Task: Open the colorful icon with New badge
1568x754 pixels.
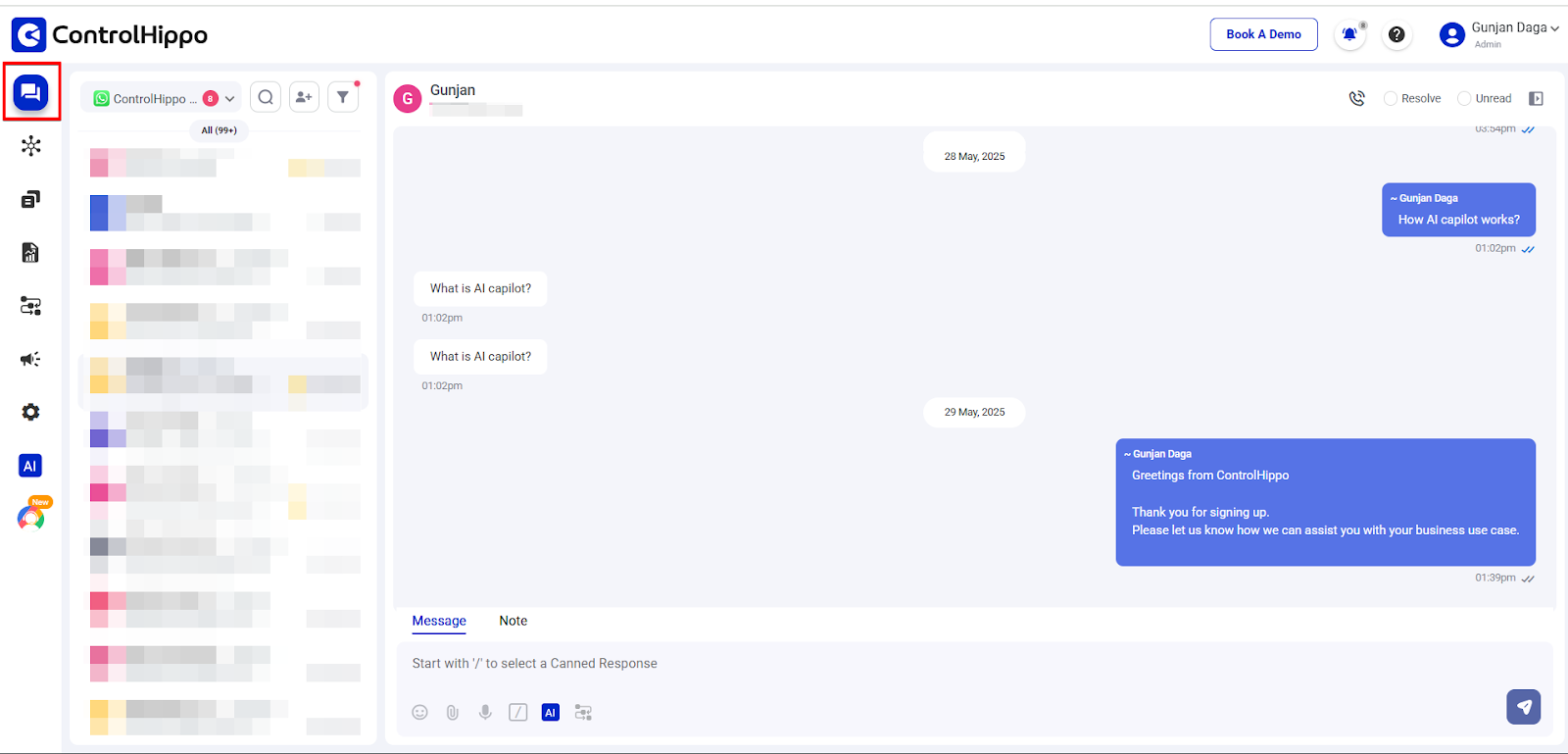Action: [32, 516]
